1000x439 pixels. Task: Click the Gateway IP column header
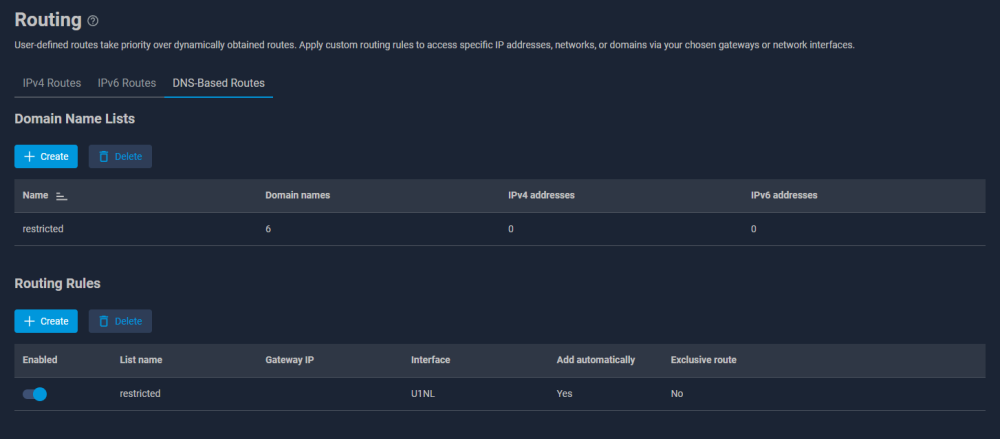coord(291,359)
